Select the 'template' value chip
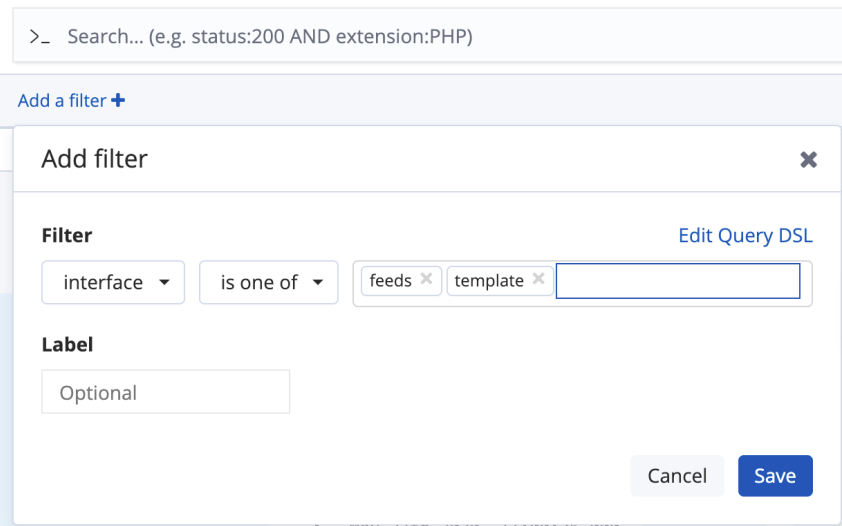The height and width of the screenshot is (526, 842). [x=488, y=281]
